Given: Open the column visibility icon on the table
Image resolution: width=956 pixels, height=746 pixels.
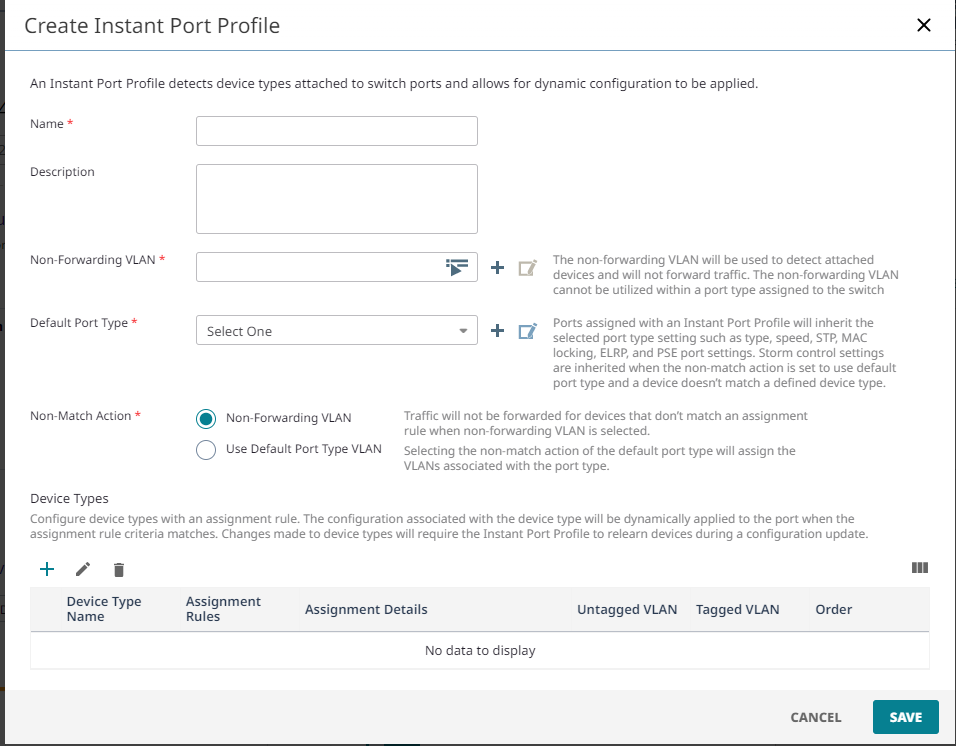Looking at the screenshot, I should click(x=919, y=568).
